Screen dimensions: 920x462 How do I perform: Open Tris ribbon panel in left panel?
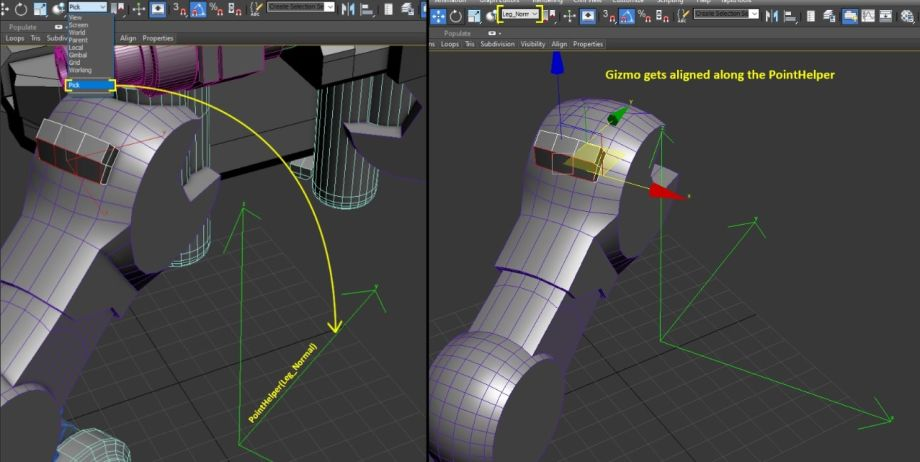[x=36, y=38]
